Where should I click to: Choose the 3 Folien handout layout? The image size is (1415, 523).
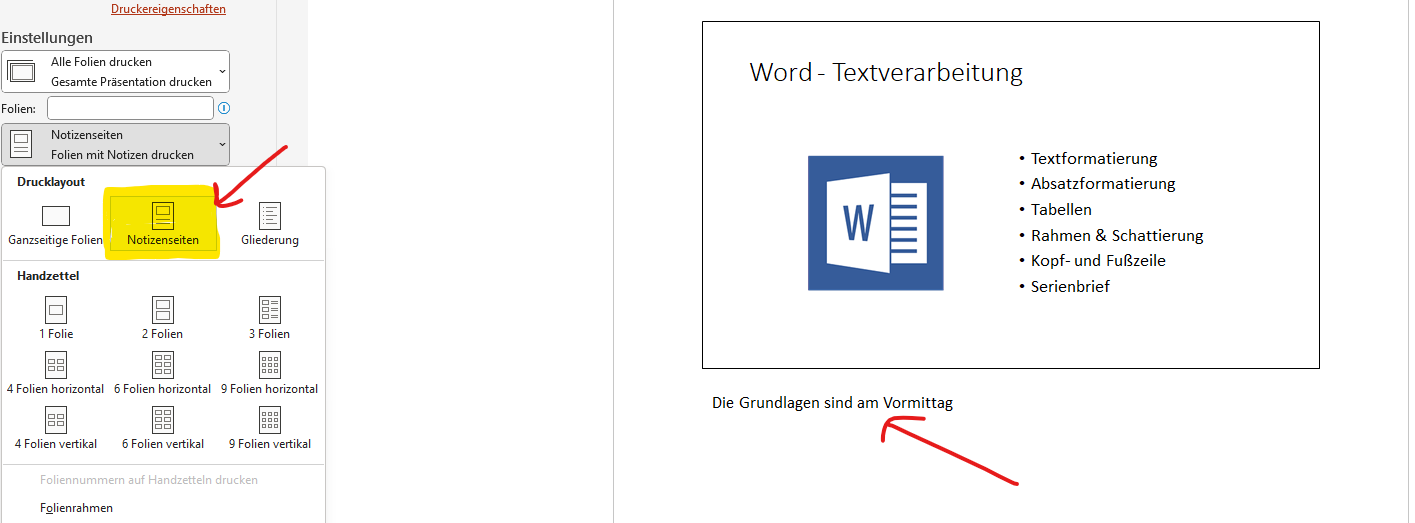pos(270,309)
